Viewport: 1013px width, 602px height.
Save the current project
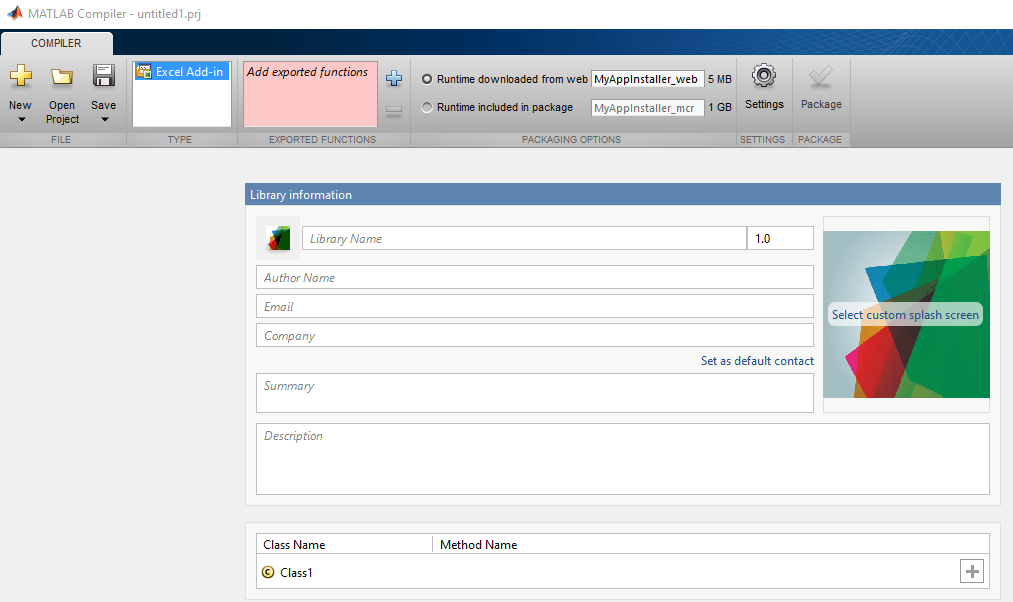(103, 75)
